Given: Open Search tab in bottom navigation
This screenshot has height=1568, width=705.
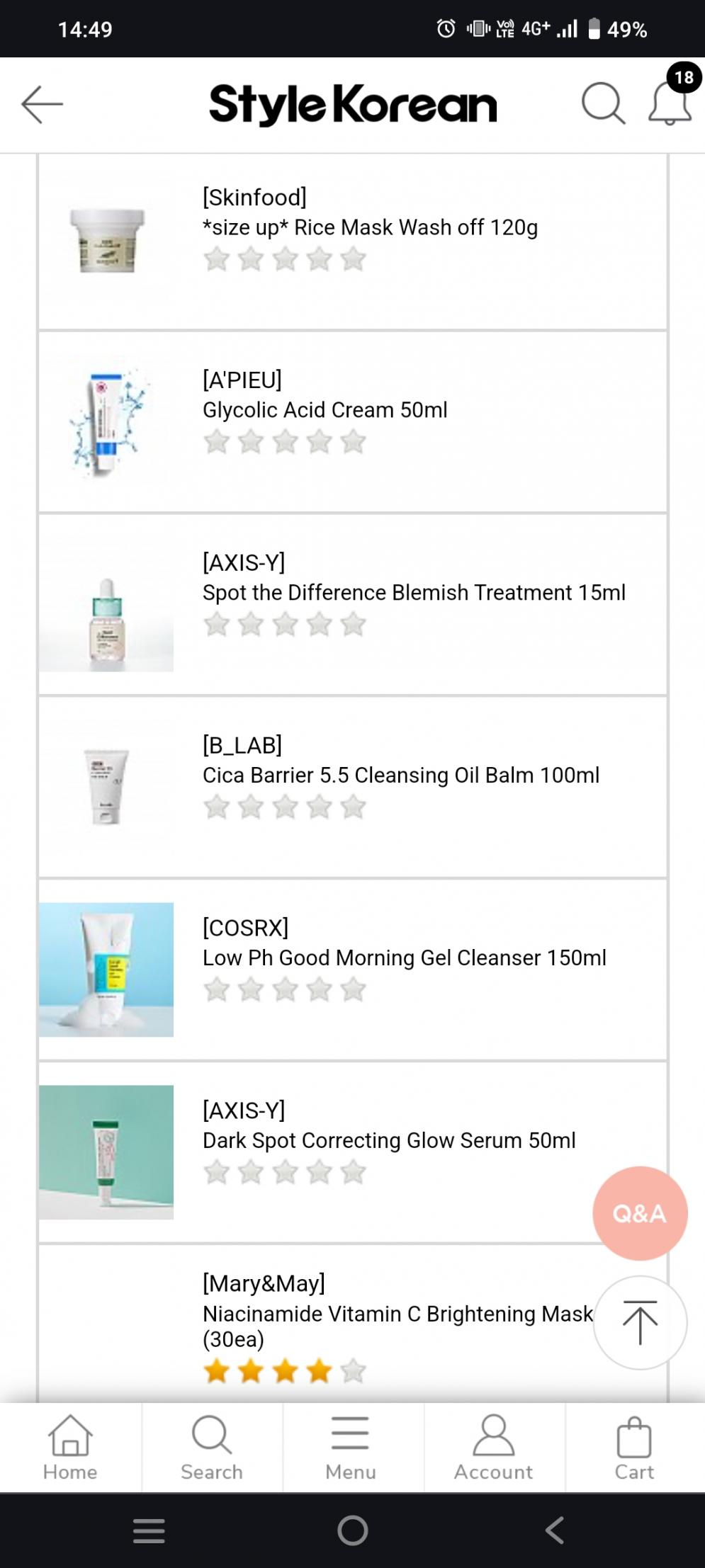Looking at the screenshot, I should coord(211,1448).
